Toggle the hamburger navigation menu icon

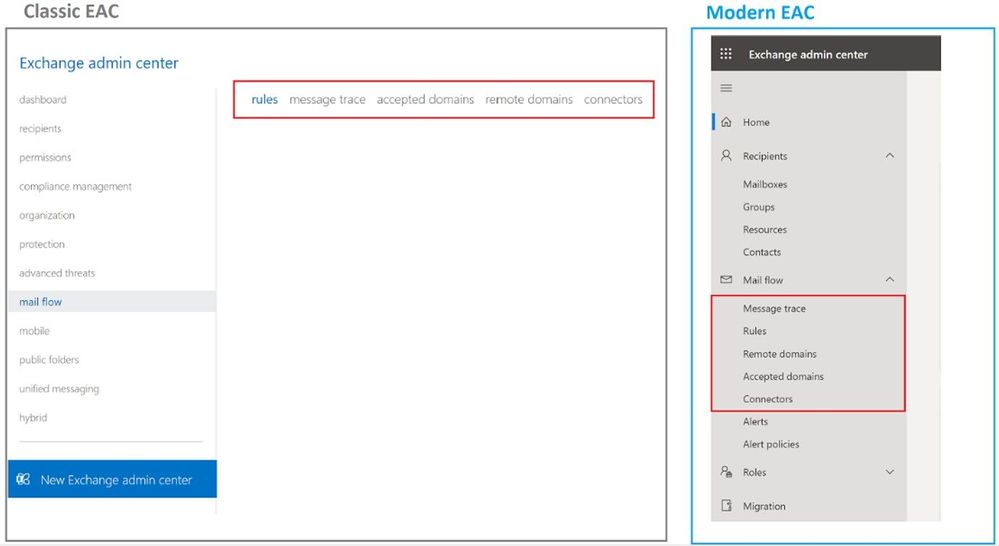point(726,88)
